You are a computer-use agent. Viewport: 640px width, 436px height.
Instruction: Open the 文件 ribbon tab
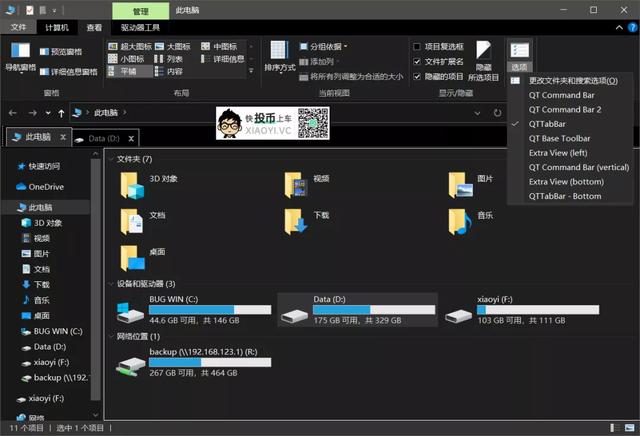point(18,27)
